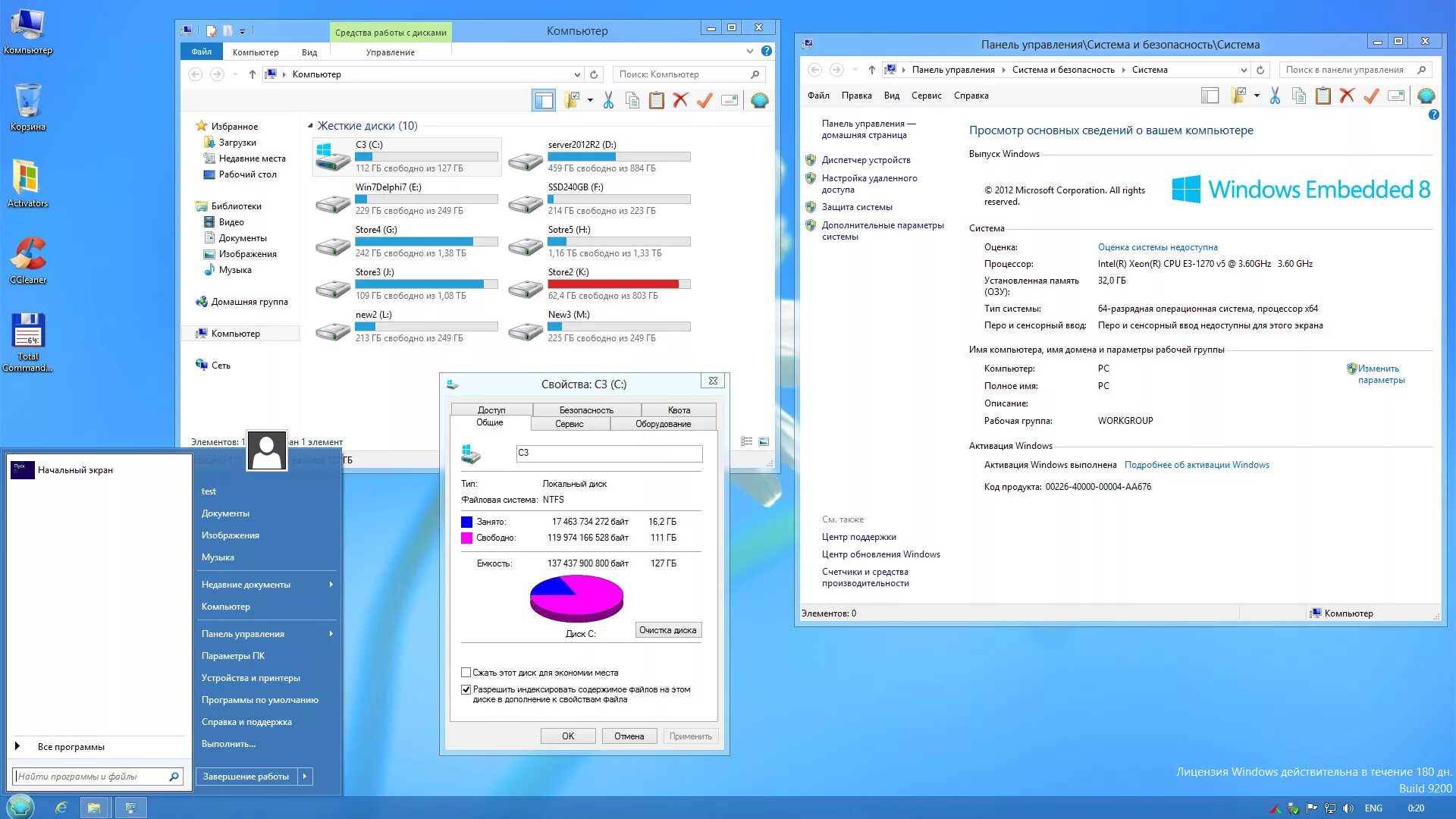Expand the 'Недавние документы' submenu arrow
Image resolution: width=1456 pixels, height=819 pixels.
pos(331,585)
